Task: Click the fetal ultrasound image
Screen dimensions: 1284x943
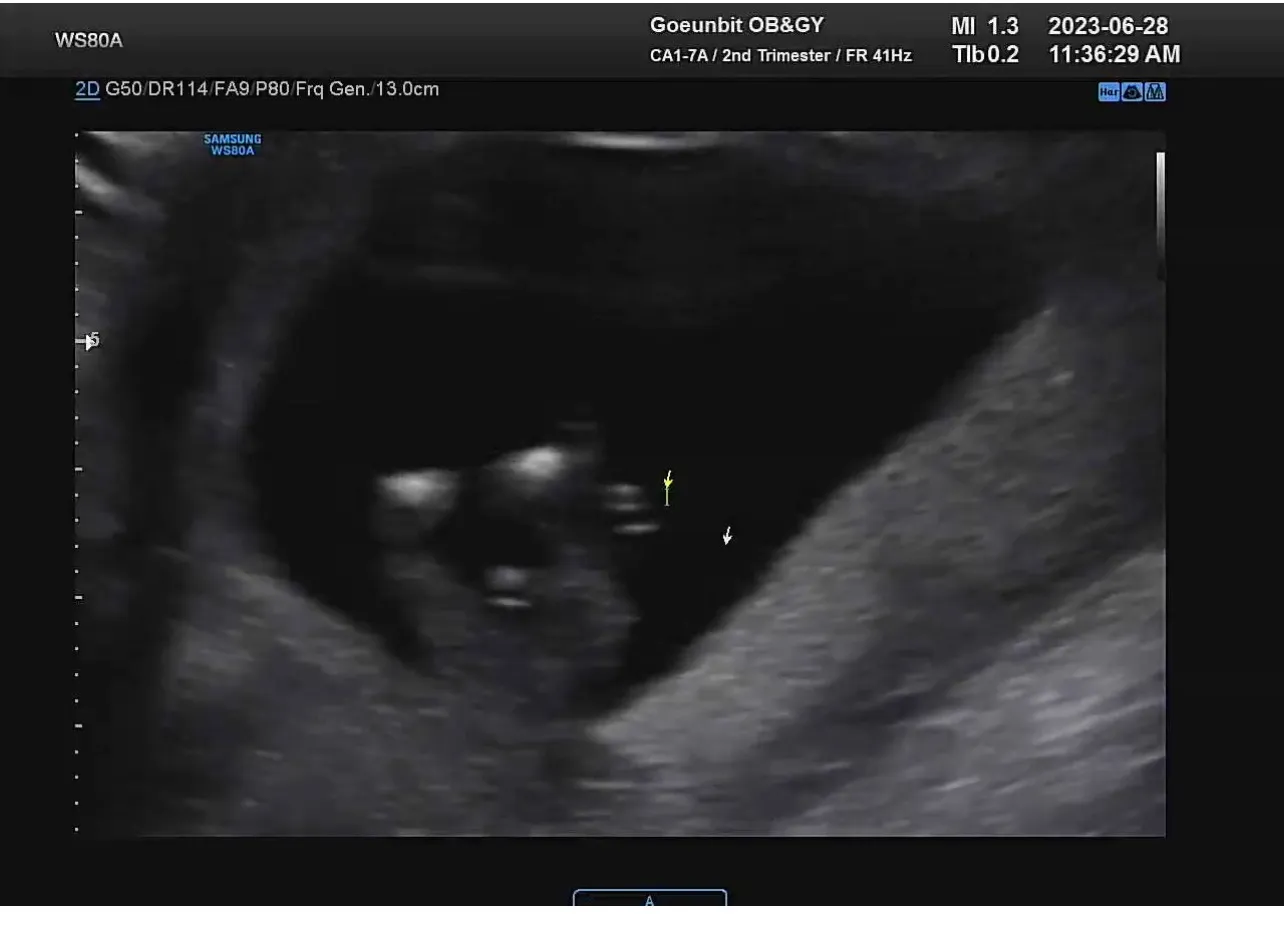Action: [x=620, y=484]
